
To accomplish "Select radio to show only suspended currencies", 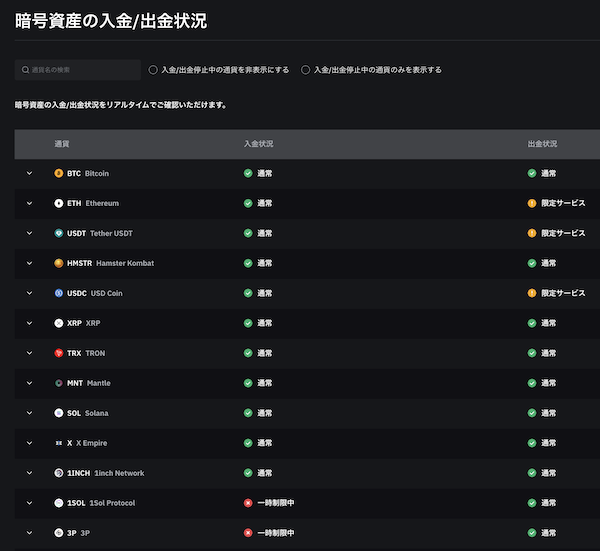I will pyautogui.click(x=305, y=70).
